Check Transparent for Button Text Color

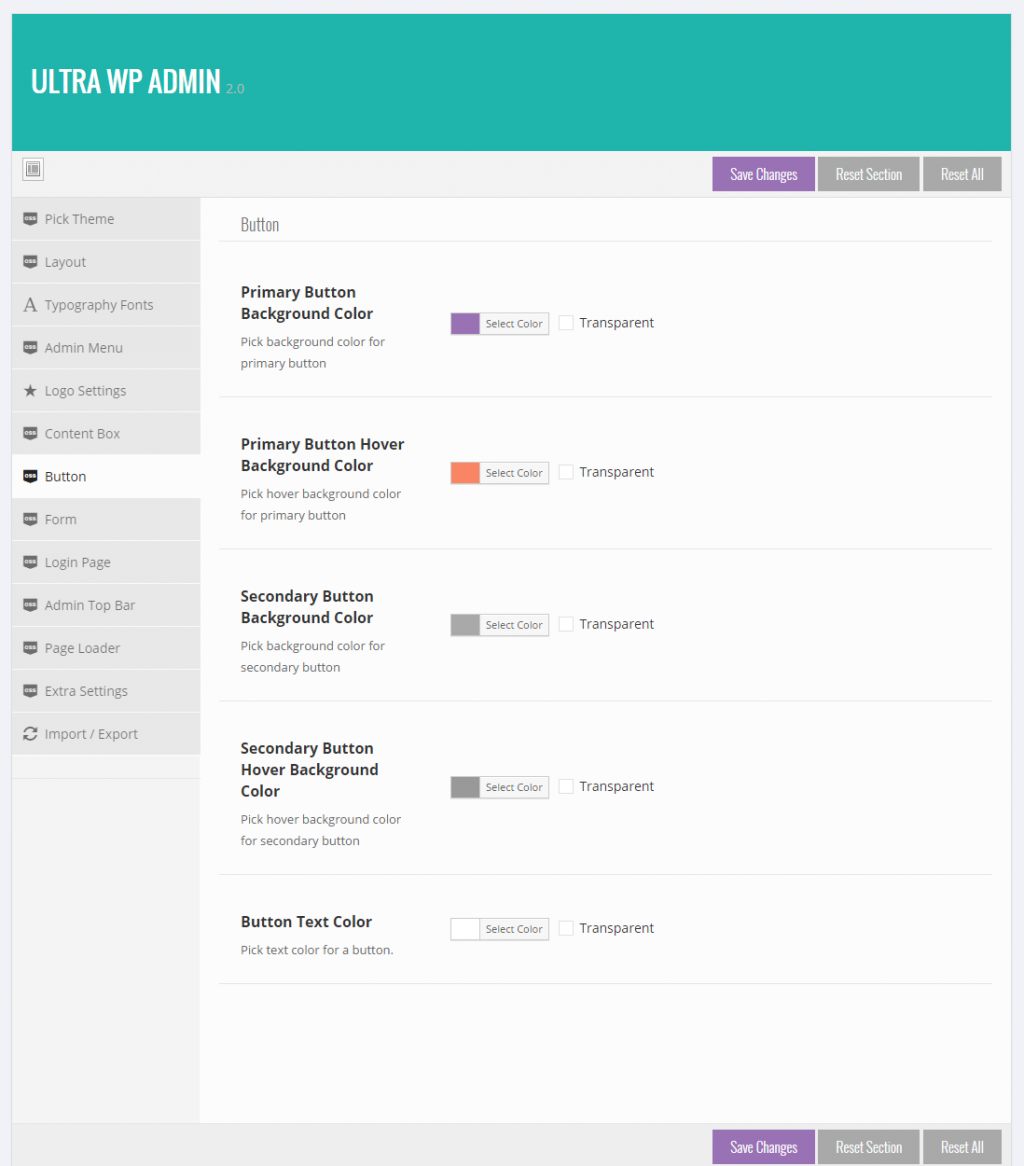(x=566, y=928)
